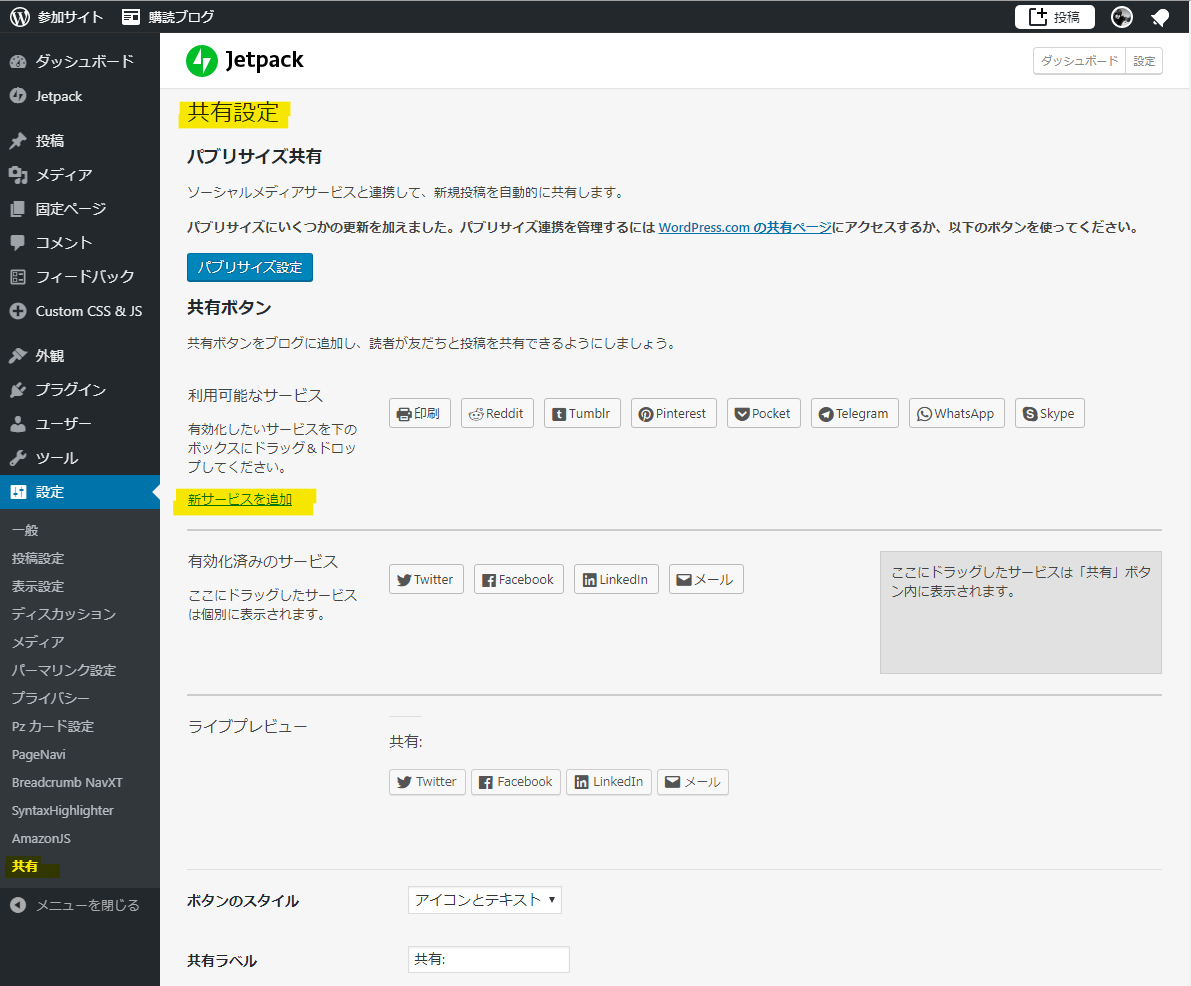1191x986 pixels.
Task: Click the 設定 button in Jetpack header
Action: pos(1144,61)
